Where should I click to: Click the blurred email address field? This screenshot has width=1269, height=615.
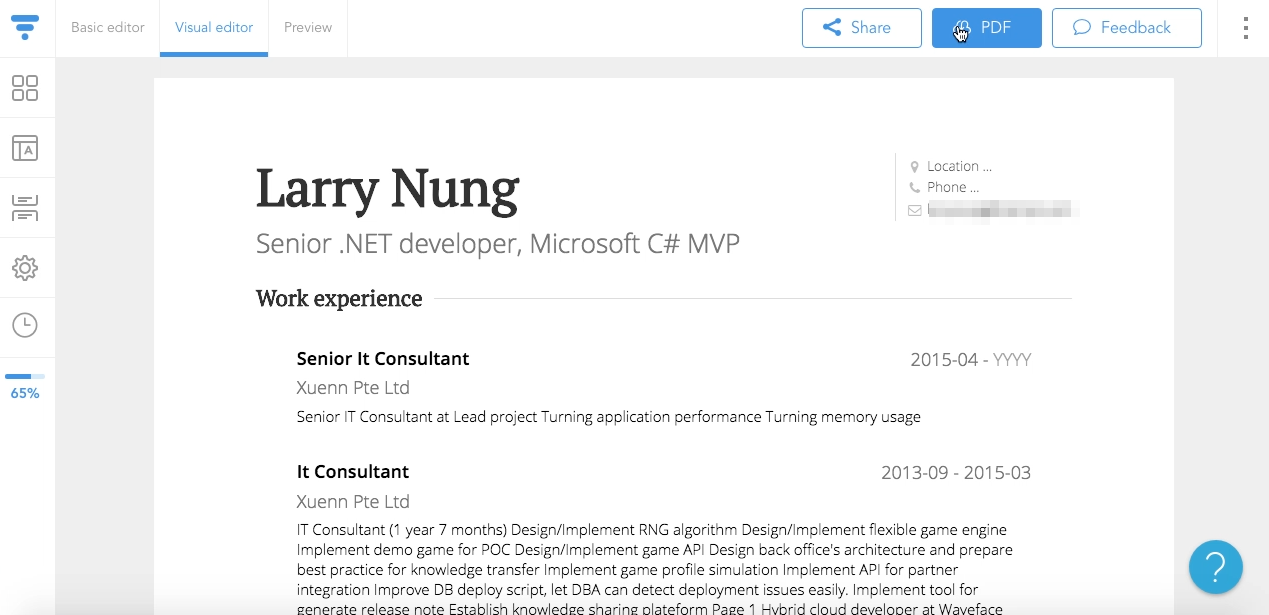1002,209
